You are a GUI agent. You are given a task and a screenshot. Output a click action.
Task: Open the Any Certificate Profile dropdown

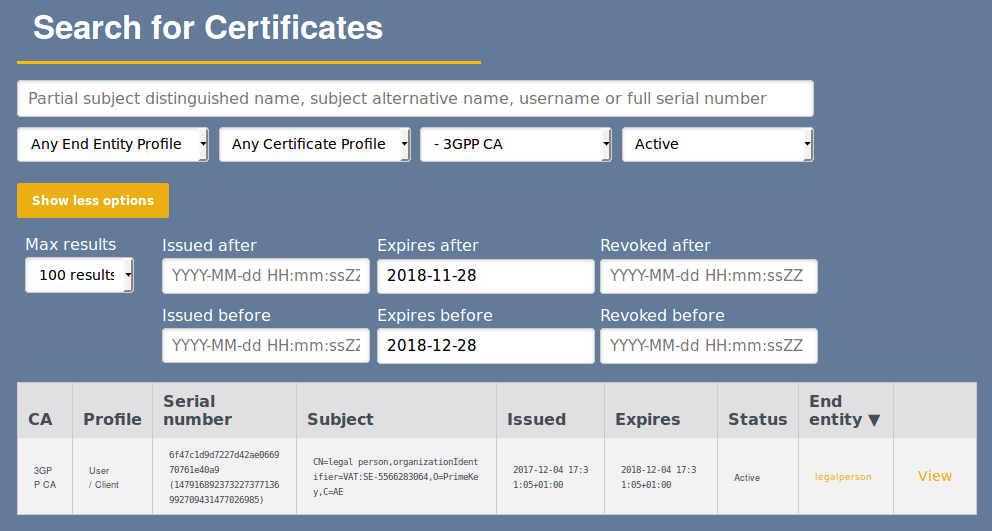(314, 144)
